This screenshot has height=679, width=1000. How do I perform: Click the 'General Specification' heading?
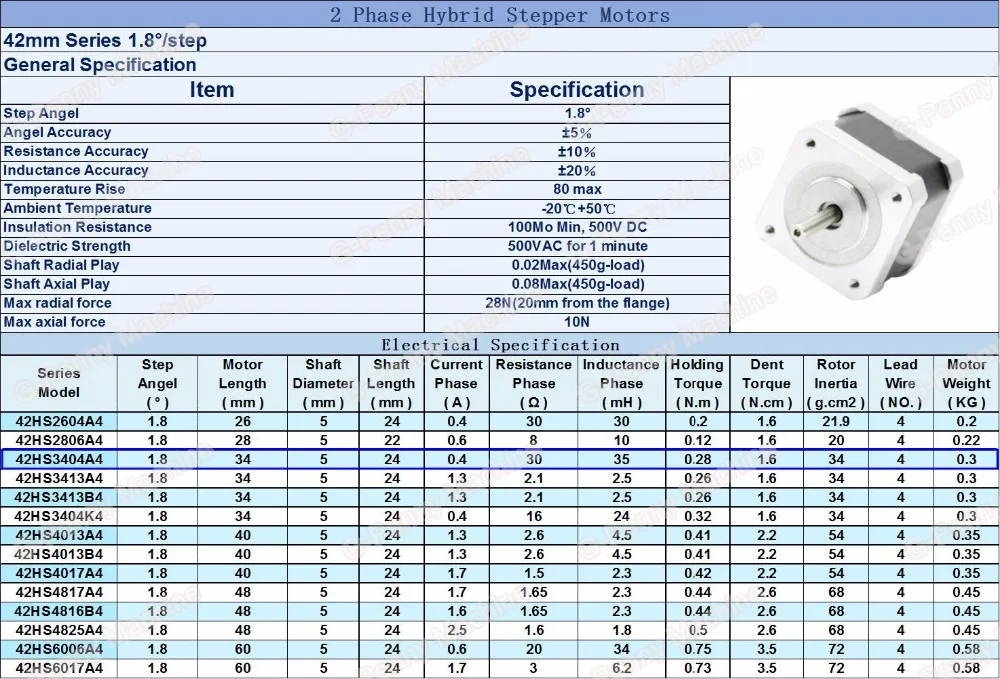pos(100,64)
